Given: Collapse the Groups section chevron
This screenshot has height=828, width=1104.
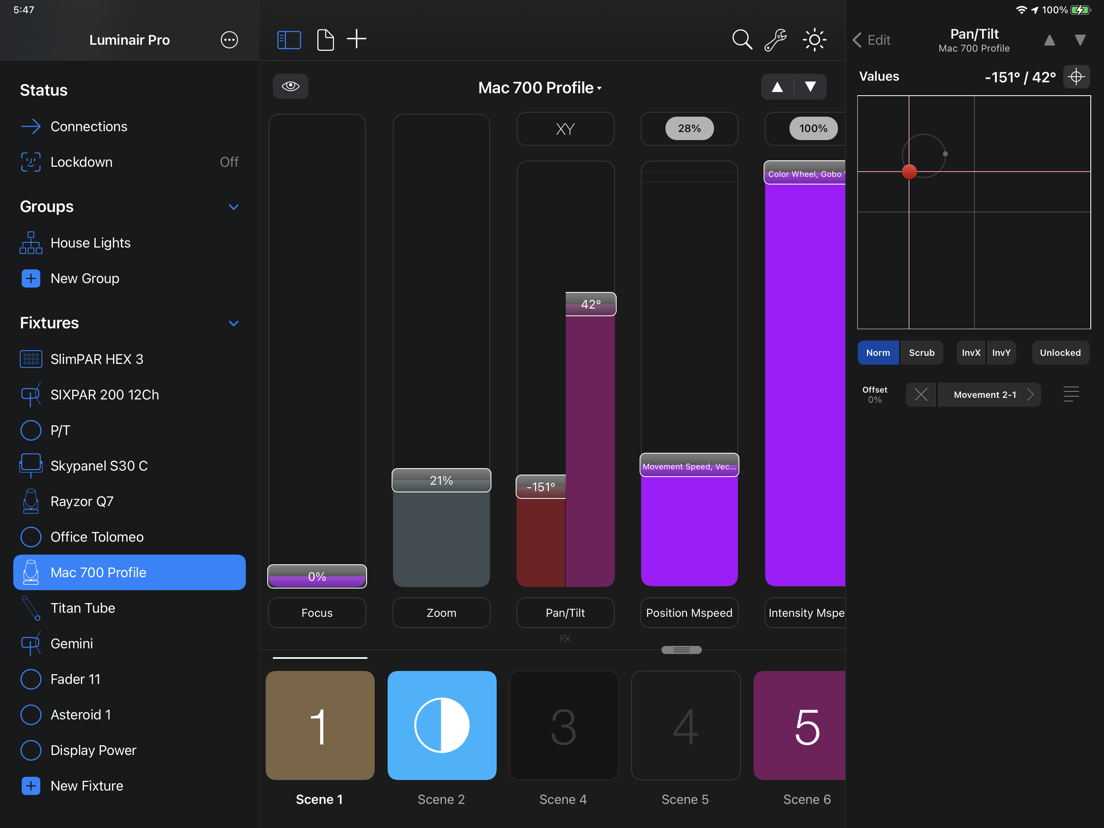Looking at the screenshot, I should point(234,207).
